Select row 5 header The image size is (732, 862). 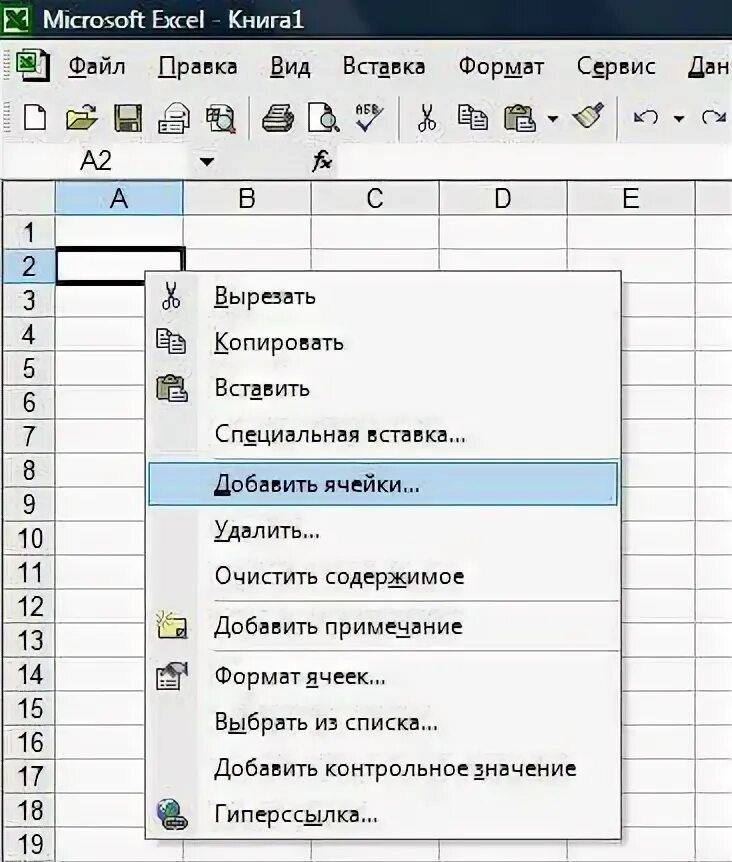click(29, 368)
